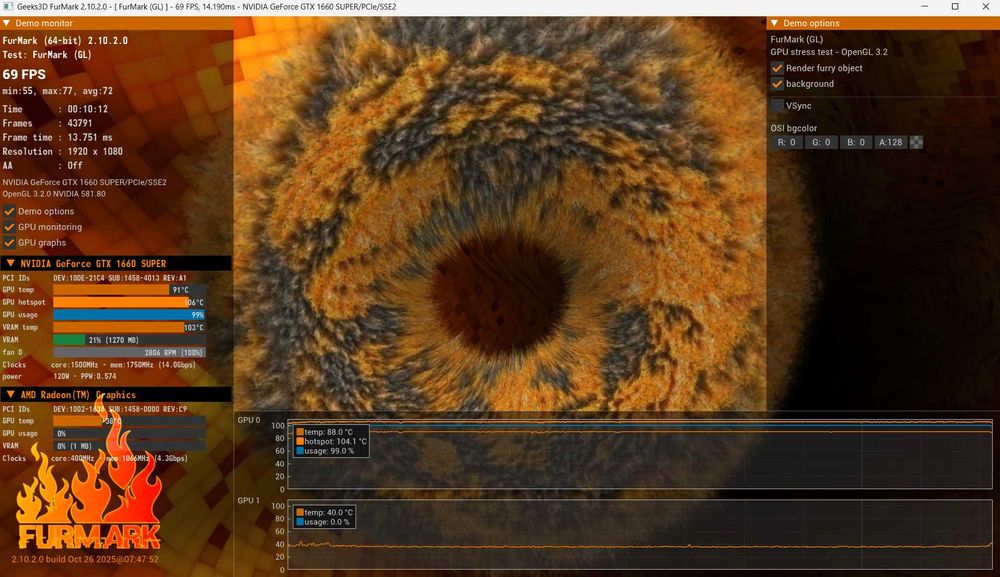The height and width of the screenshot is (577, 1000).
Task: Click the GPU usage 99% bar
Action: coord(129,314)
